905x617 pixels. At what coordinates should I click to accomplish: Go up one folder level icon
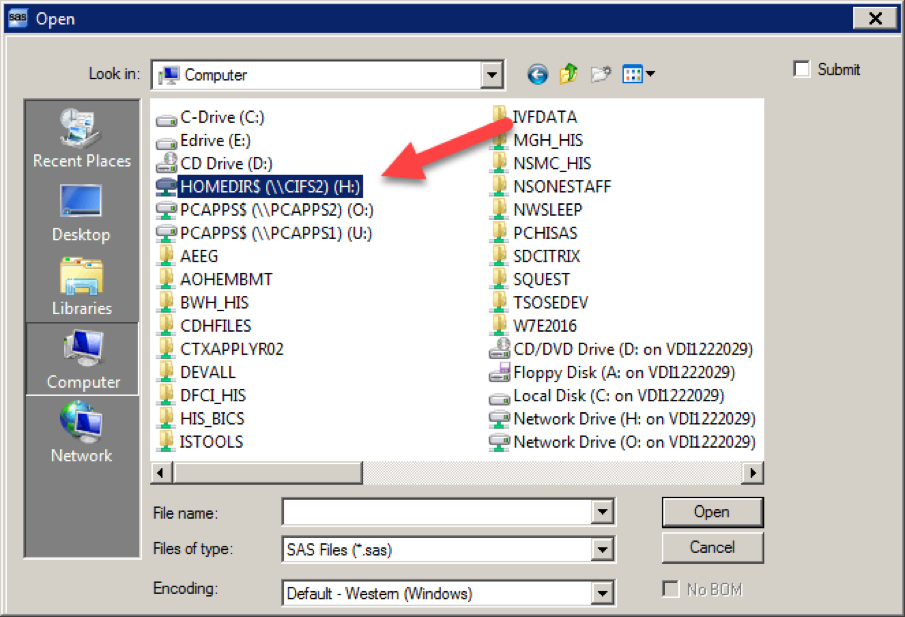click(569, 74)
